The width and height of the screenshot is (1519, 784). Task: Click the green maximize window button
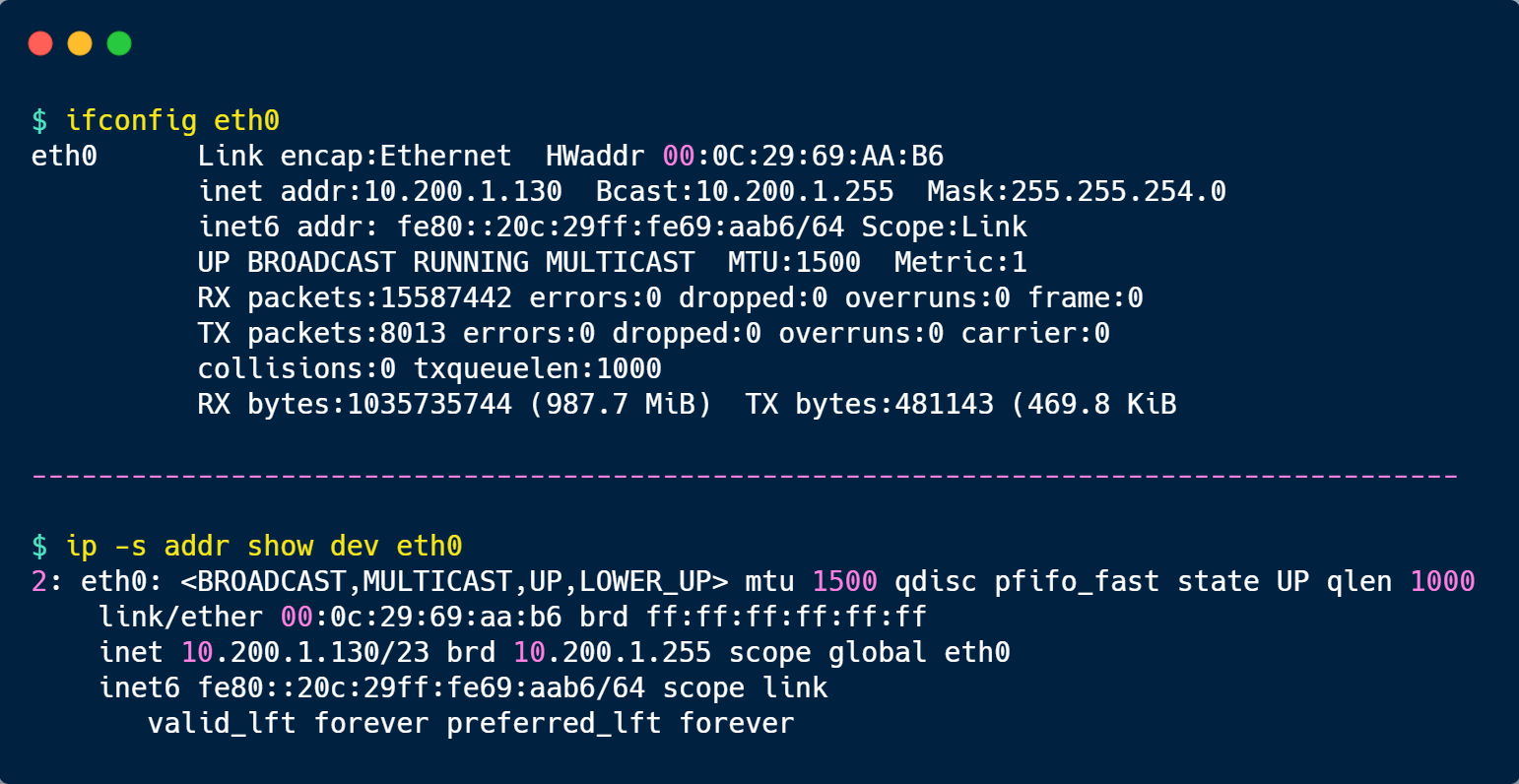[119, 43]
